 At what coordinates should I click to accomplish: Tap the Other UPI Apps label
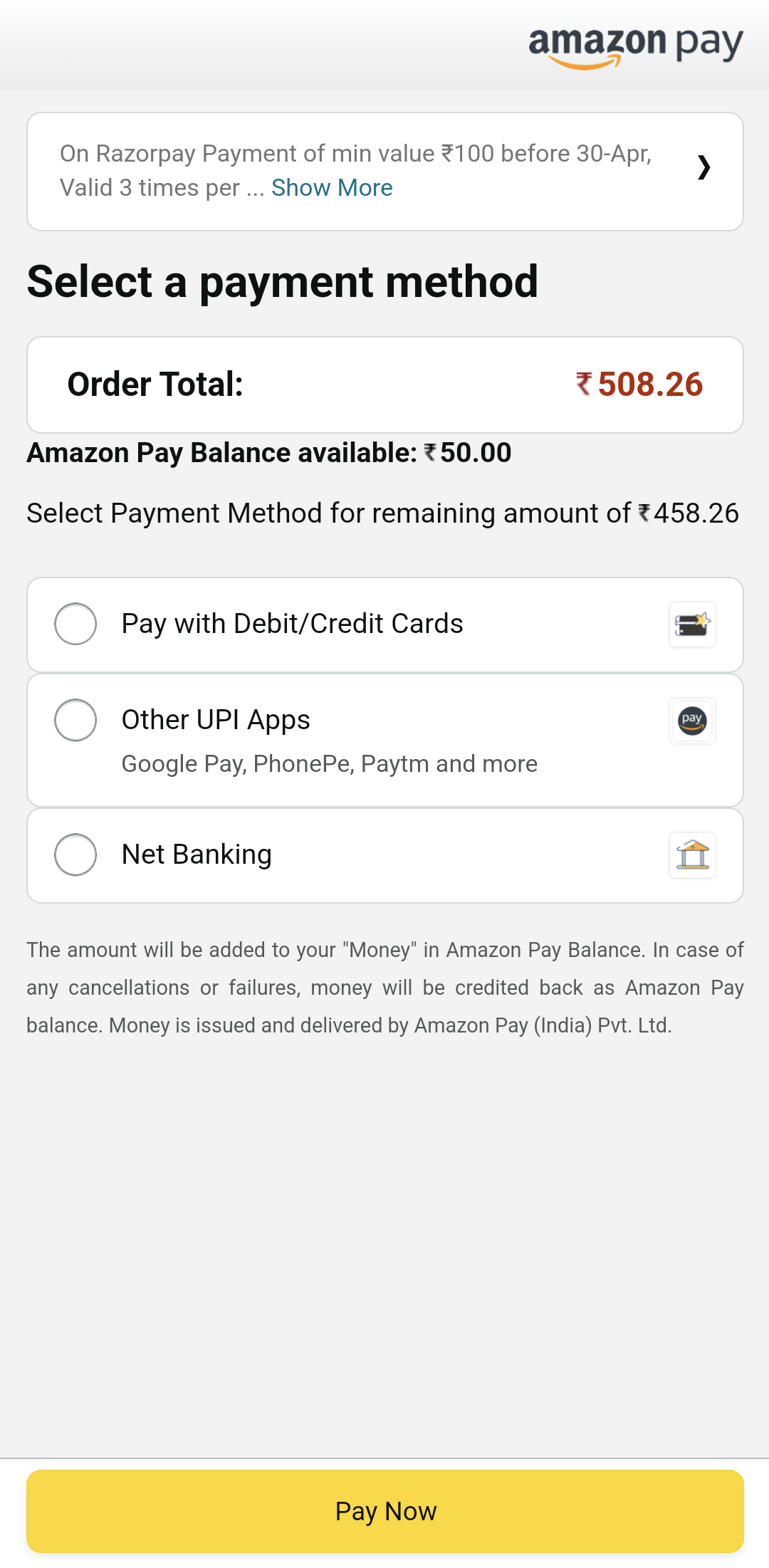(x=216, y=720)
